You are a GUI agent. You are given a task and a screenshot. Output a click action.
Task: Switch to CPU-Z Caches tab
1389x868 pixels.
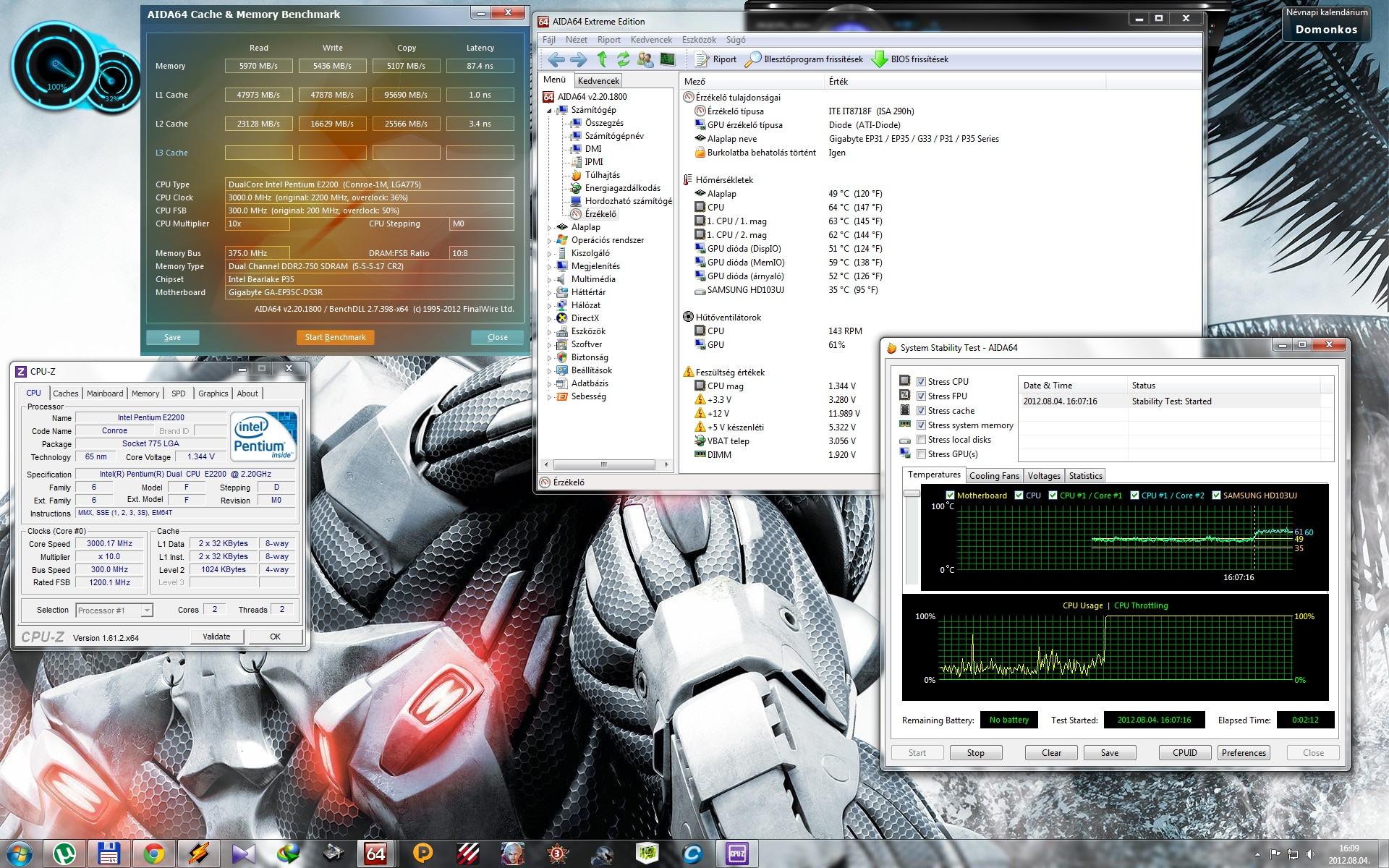65,393
